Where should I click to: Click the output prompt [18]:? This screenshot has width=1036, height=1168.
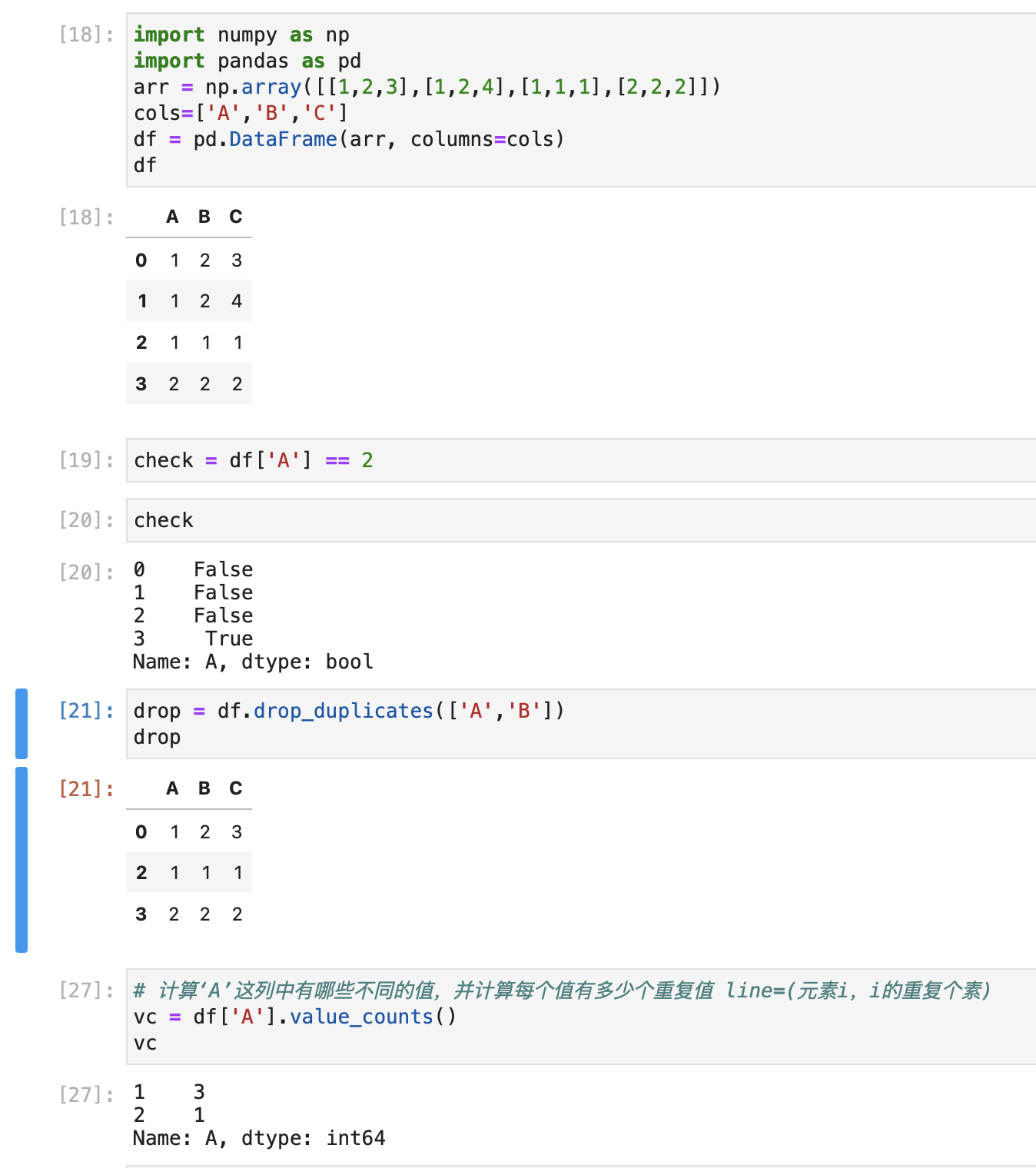(86, 217)
